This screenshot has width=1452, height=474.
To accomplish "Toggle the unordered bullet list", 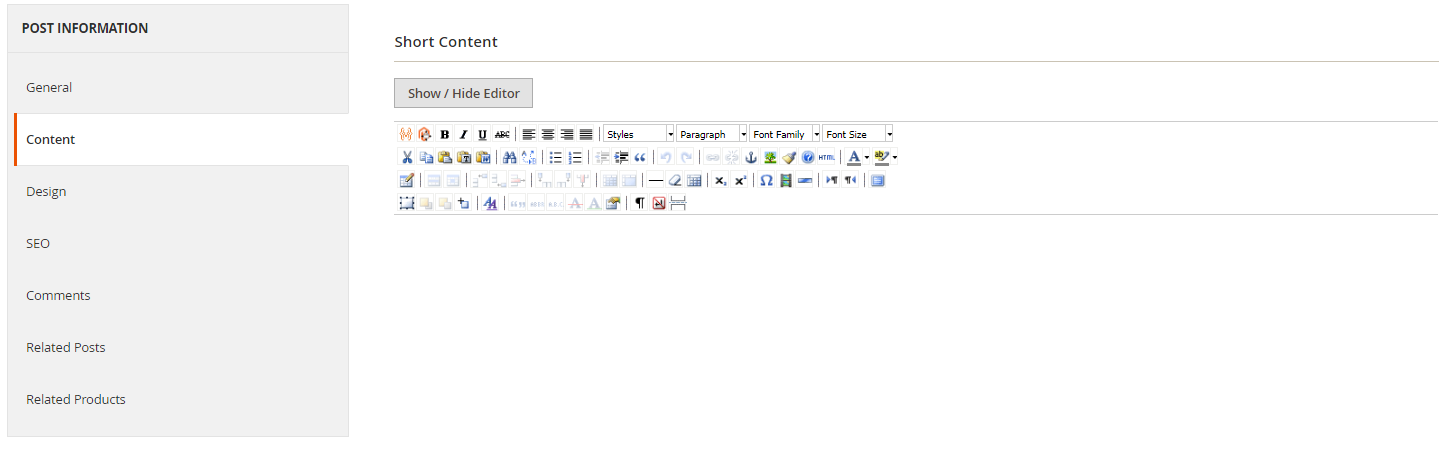I will 556,157.
